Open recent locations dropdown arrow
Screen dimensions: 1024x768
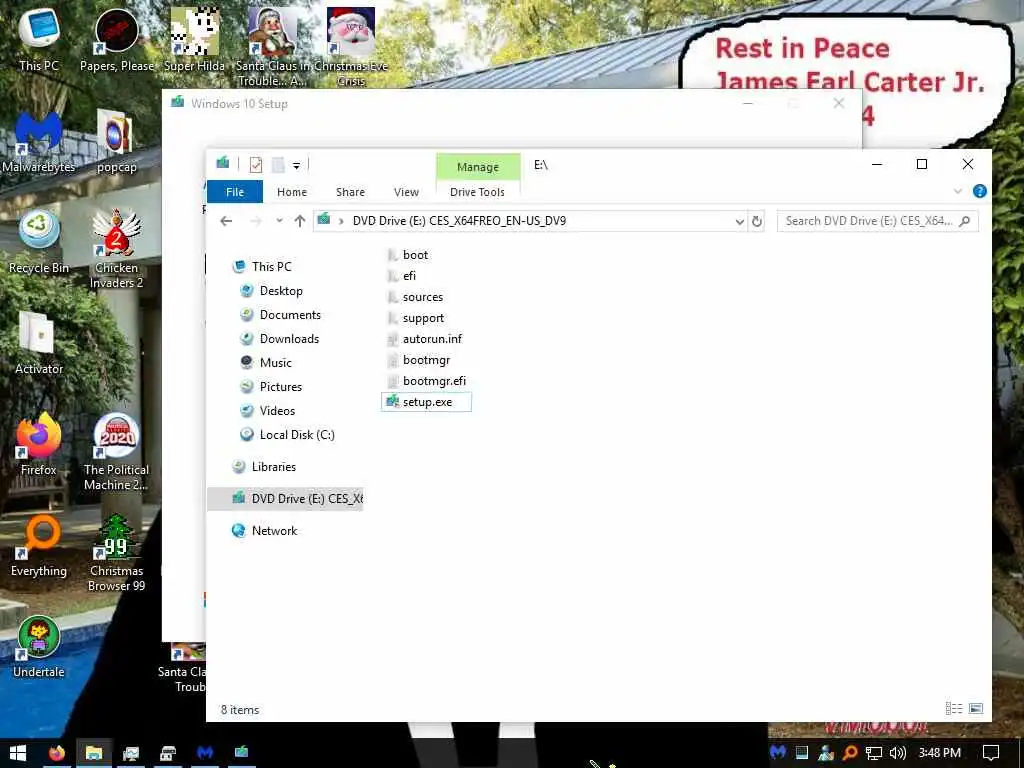click(x=279, y=221)
